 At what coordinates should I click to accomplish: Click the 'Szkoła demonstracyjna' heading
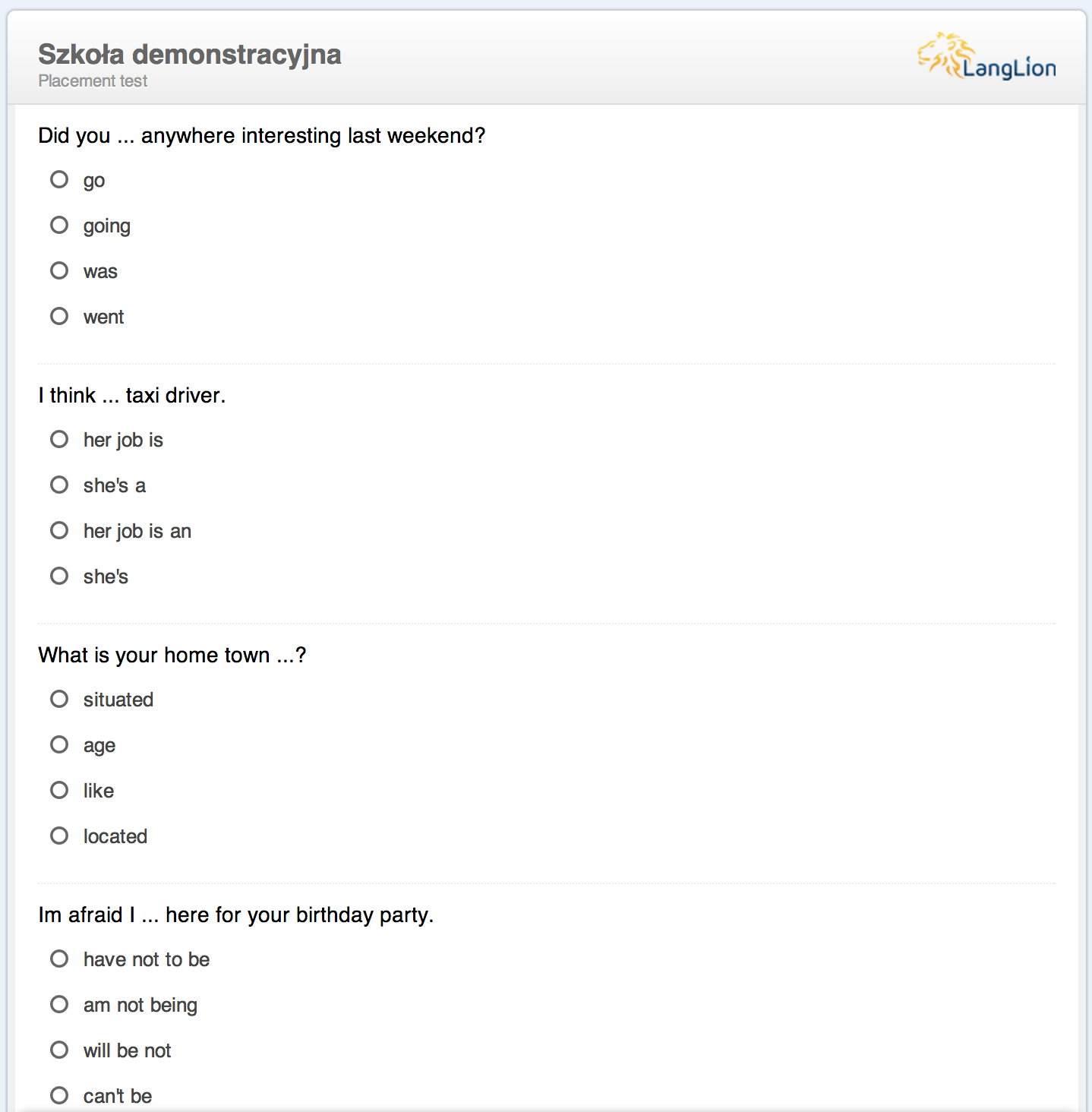tap(190, 55)
